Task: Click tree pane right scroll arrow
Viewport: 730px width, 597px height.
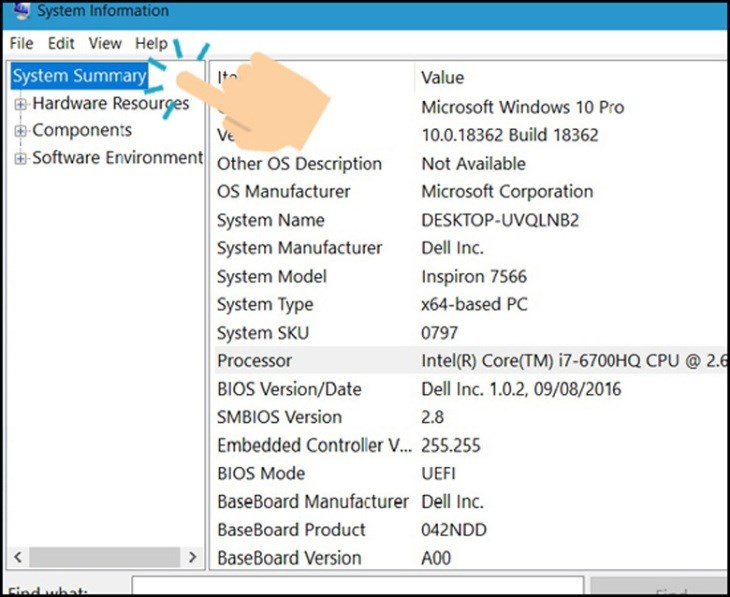Action: [x=192, y=556]
